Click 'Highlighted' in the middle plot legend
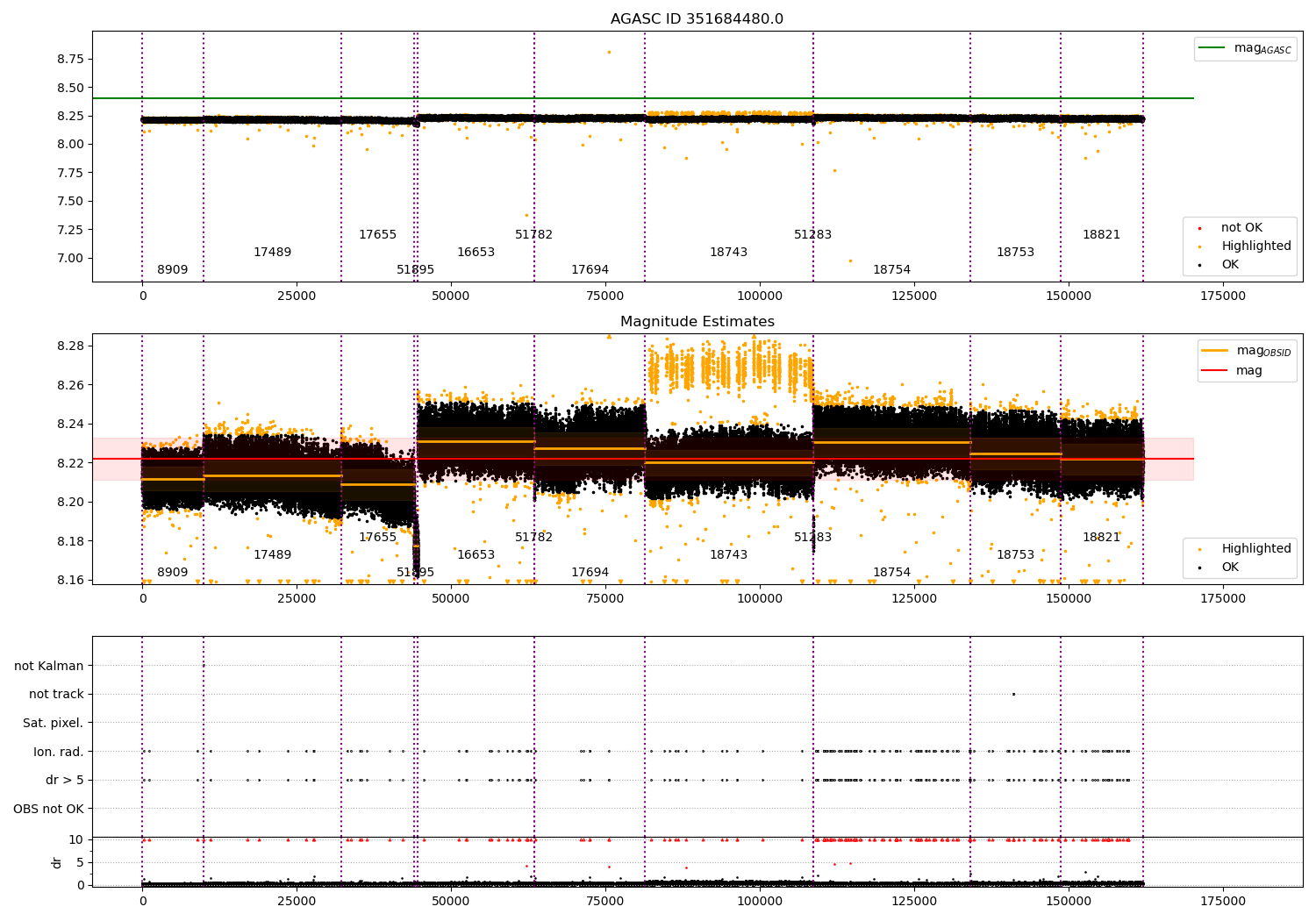Viewport: 1316px width, 921px height. 1256,549
